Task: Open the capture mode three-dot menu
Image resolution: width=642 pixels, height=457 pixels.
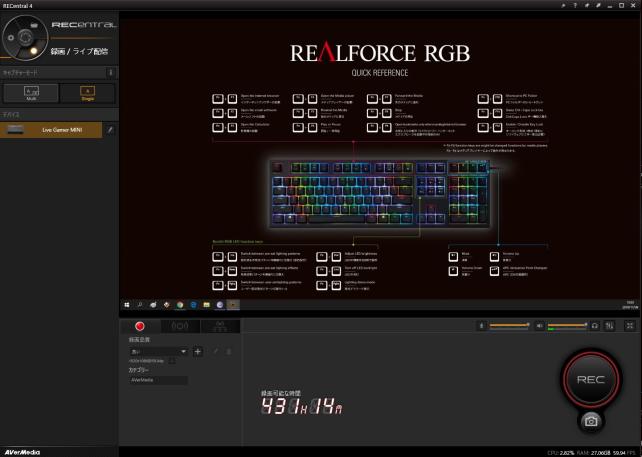Action: [x=111, y=72]
